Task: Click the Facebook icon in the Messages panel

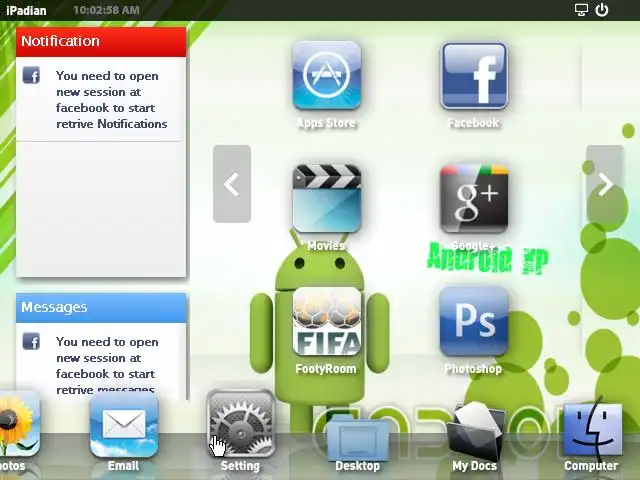Action: (x=31, y=342)
